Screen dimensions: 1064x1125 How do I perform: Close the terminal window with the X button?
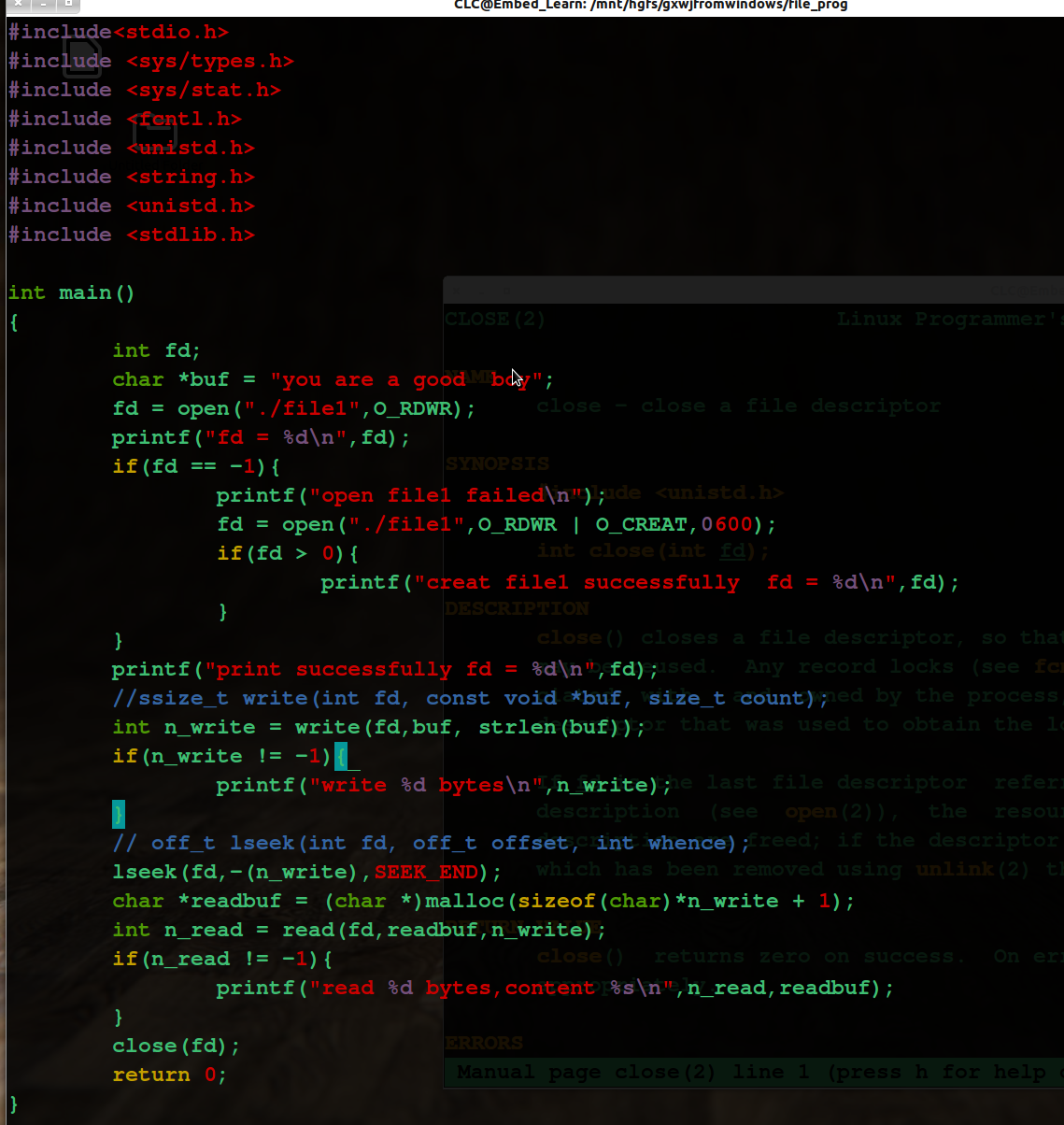18,5
